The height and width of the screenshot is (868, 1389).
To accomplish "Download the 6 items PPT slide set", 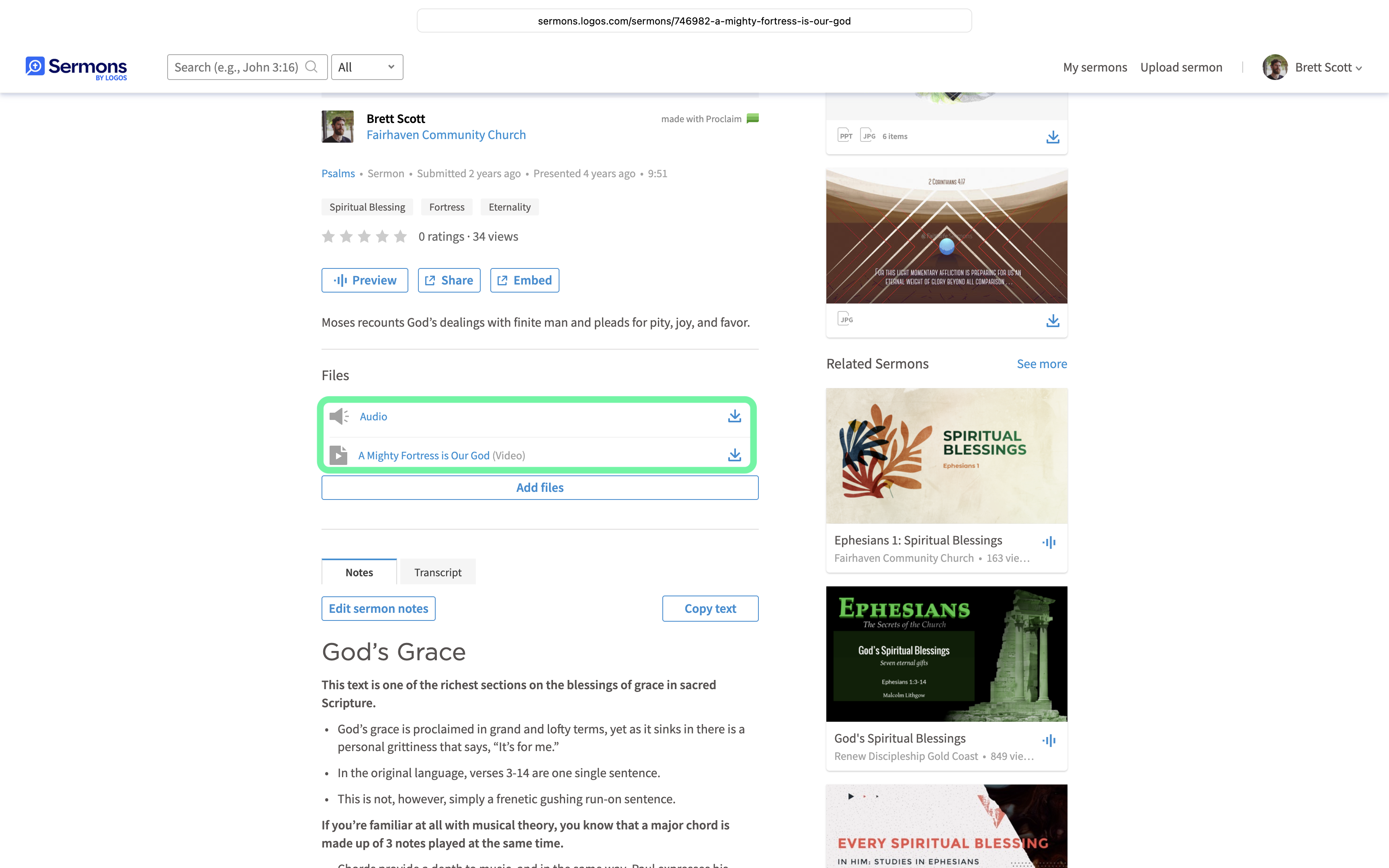I will pos(1052,137).
